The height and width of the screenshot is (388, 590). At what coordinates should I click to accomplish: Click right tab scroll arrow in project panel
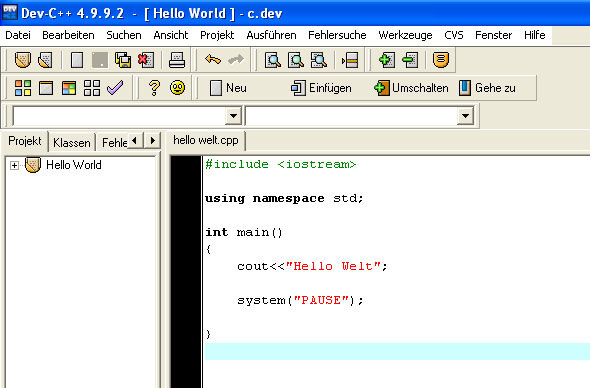pyautogui.click(x=152, y=141)
